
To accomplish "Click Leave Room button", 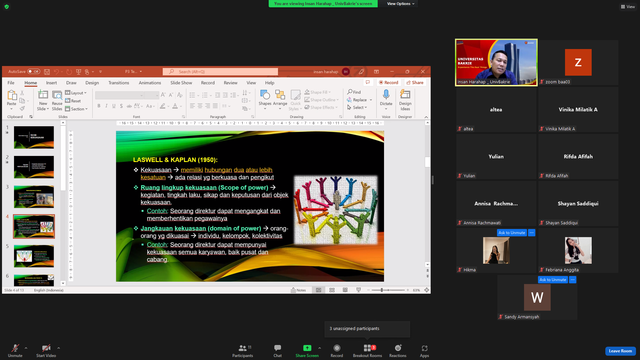I will pos(620,351).
